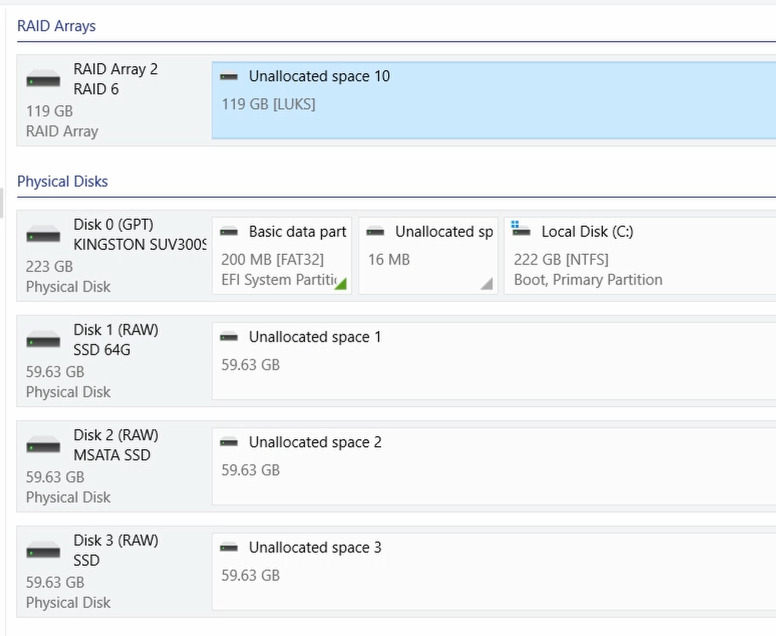
Task: Click the Disk 3 SSD drive icon
Action: click(43, 551)
